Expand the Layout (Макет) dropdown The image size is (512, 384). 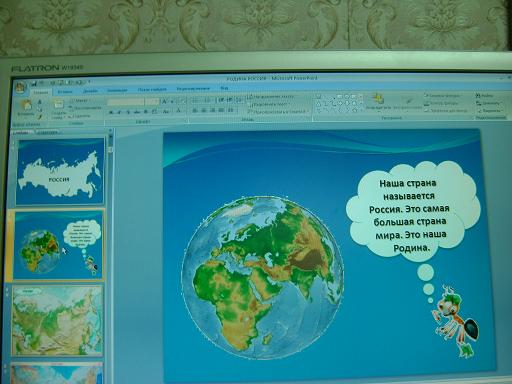tap(79, 100)
